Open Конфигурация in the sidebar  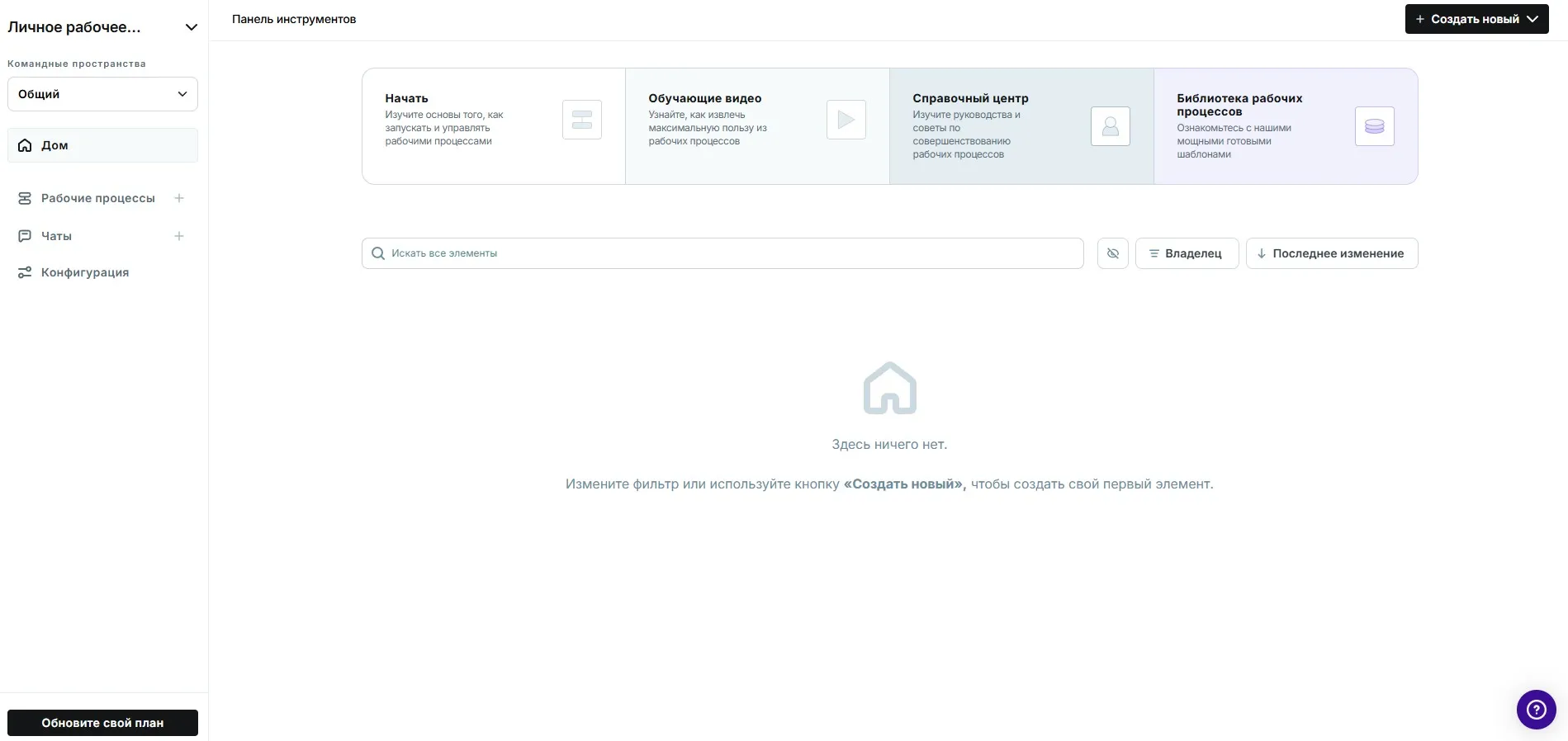click(85, 272)
